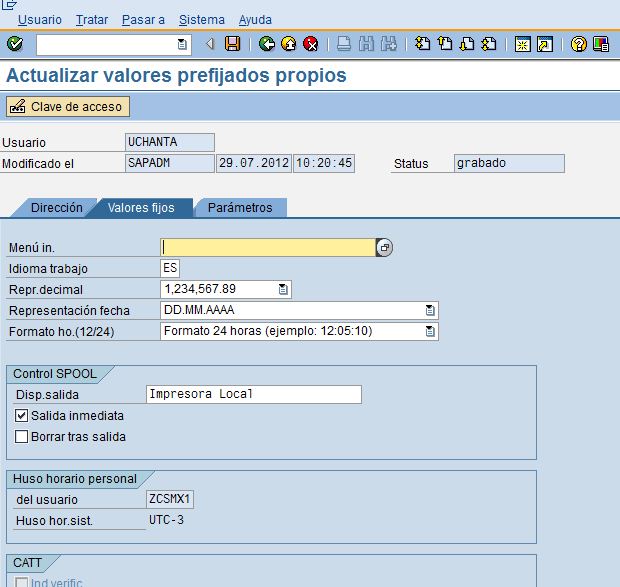Expand Representación fecha dropdown
The height and width of the screenshot is (587, 620).
(430, 310)
